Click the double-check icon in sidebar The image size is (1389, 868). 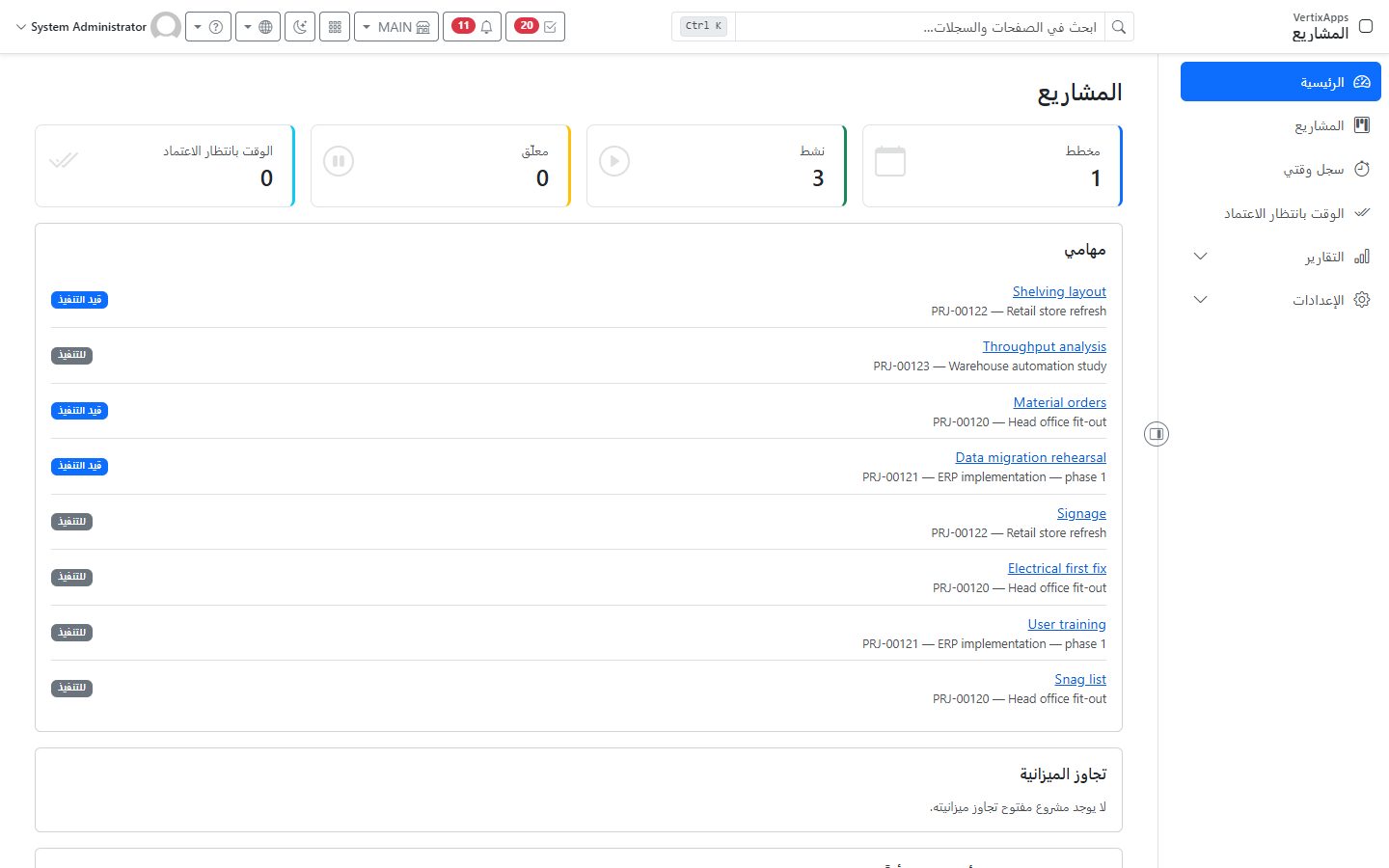click(x=1362, y=212)
